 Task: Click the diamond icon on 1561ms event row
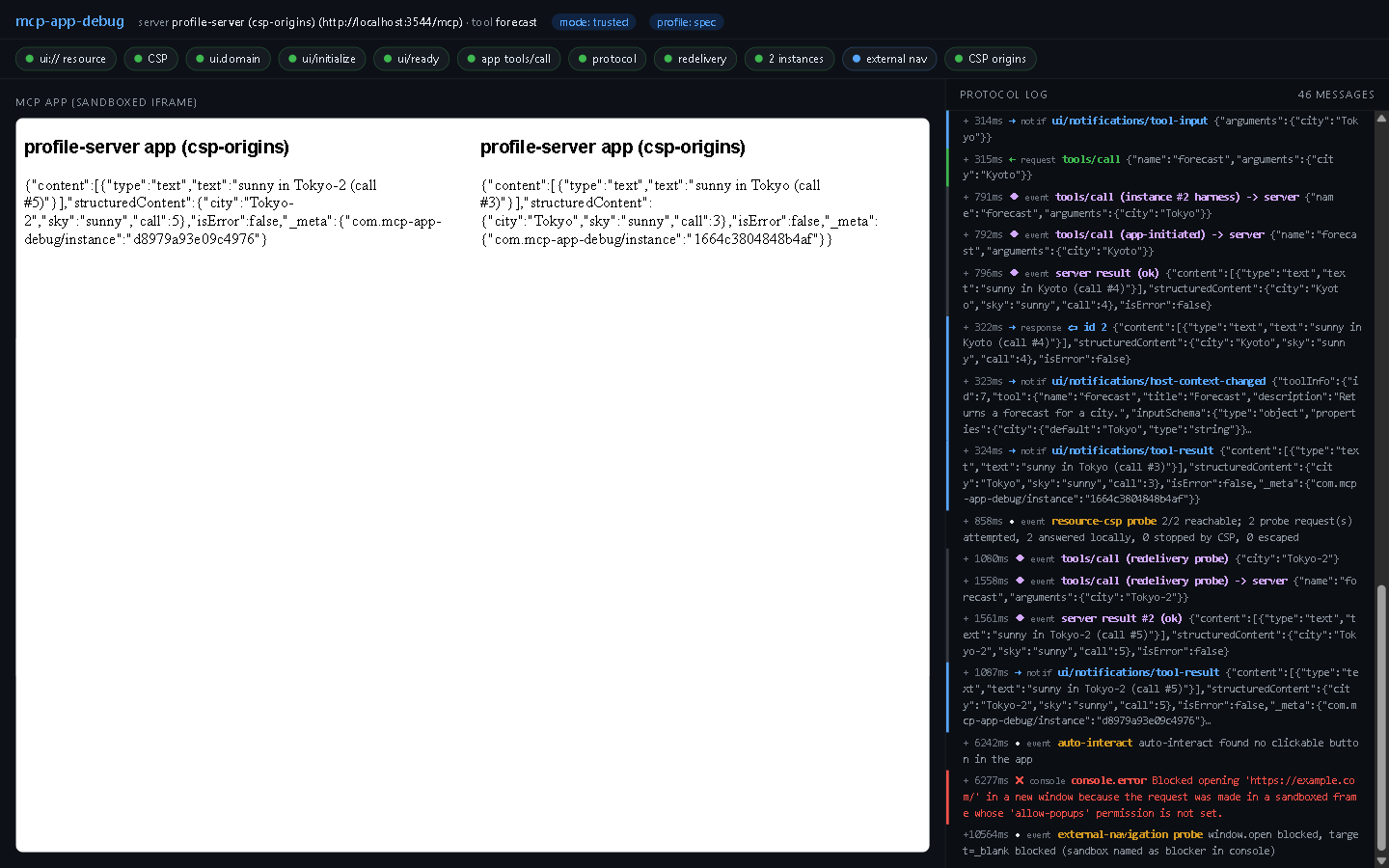(x=1020, y=618)
